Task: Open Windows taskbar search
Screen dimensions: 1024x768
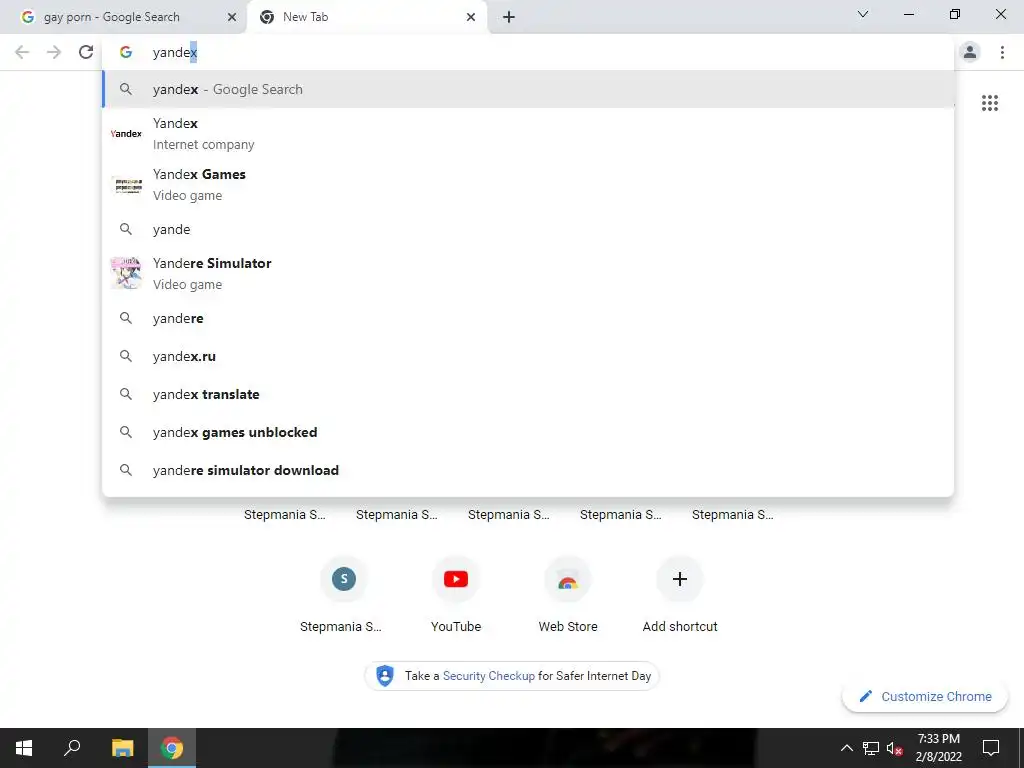Action: click(72, 748)
